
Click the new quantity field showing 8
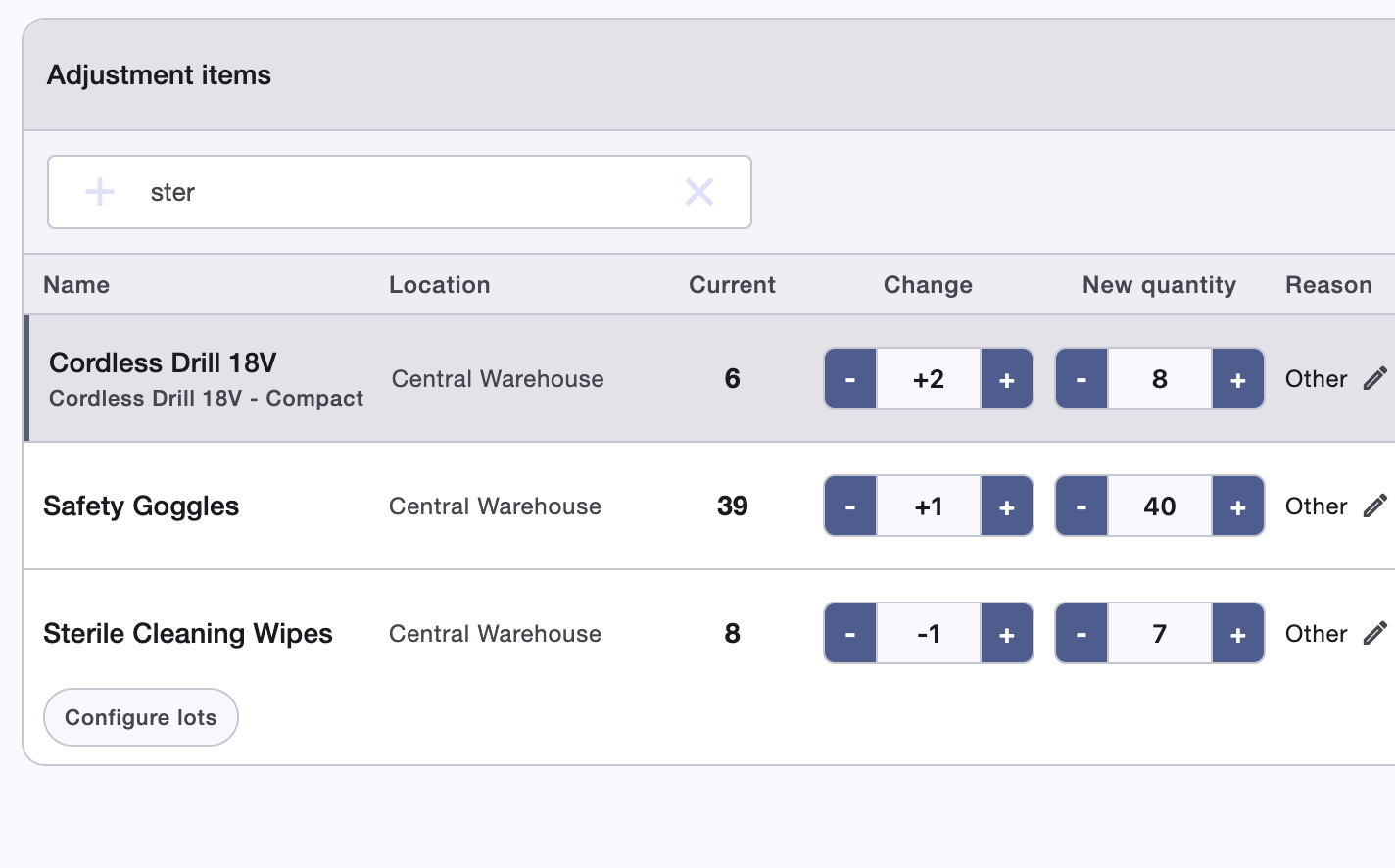click(x=1160, y=379)
